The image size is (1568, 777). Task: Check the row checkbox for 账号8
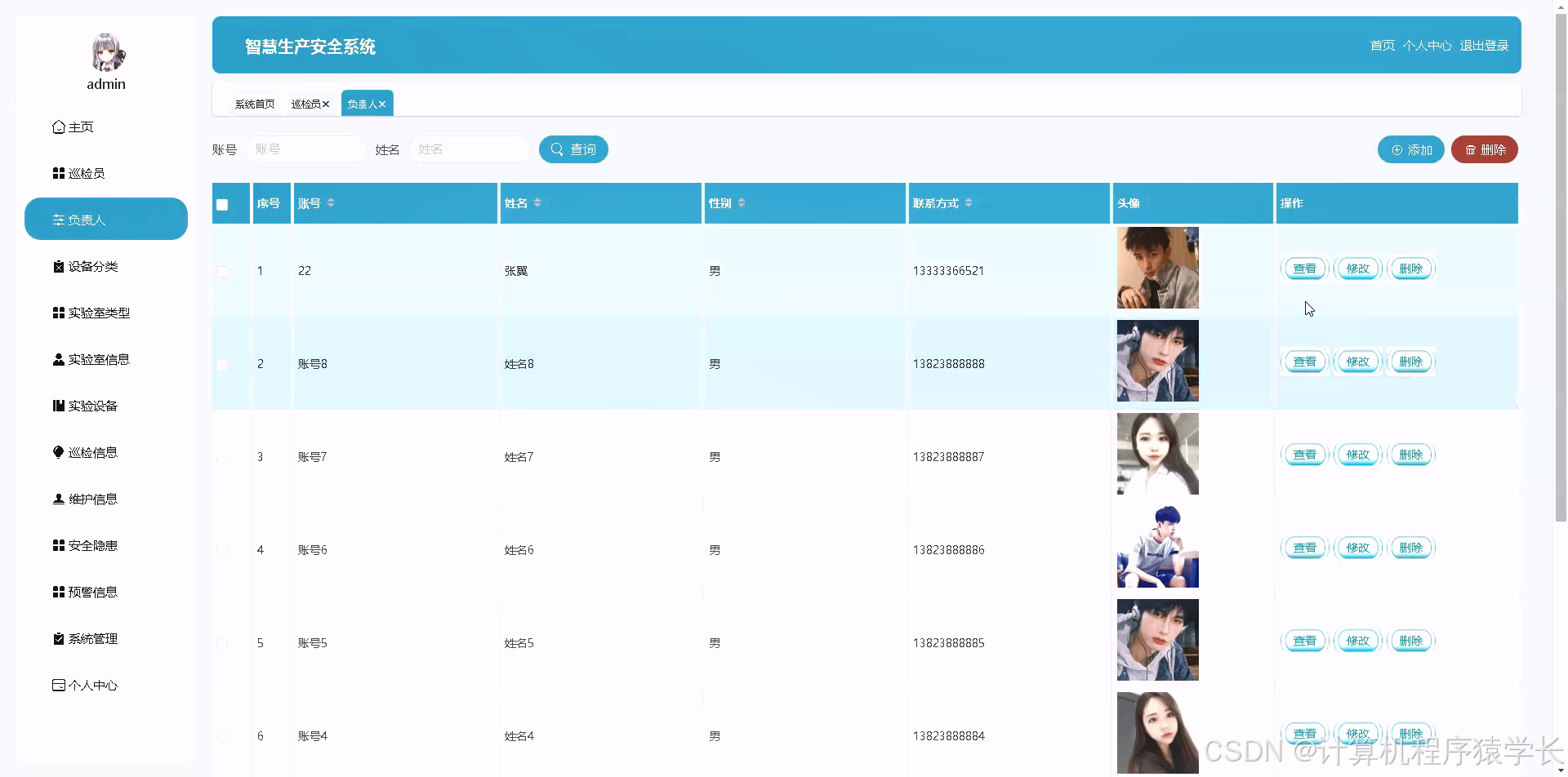point(222,364)
